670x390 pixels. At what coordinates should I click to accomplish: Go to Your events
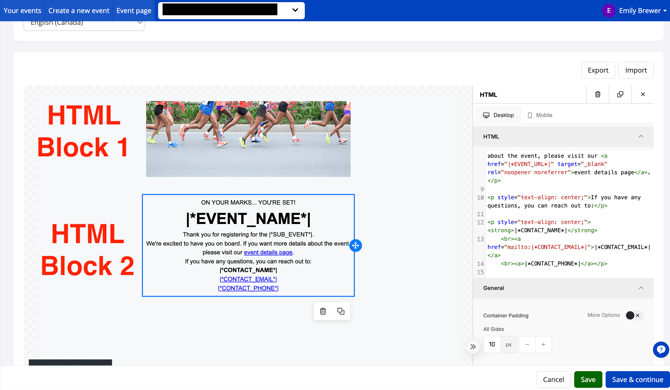pyautogui.click(x=22, y=11)
